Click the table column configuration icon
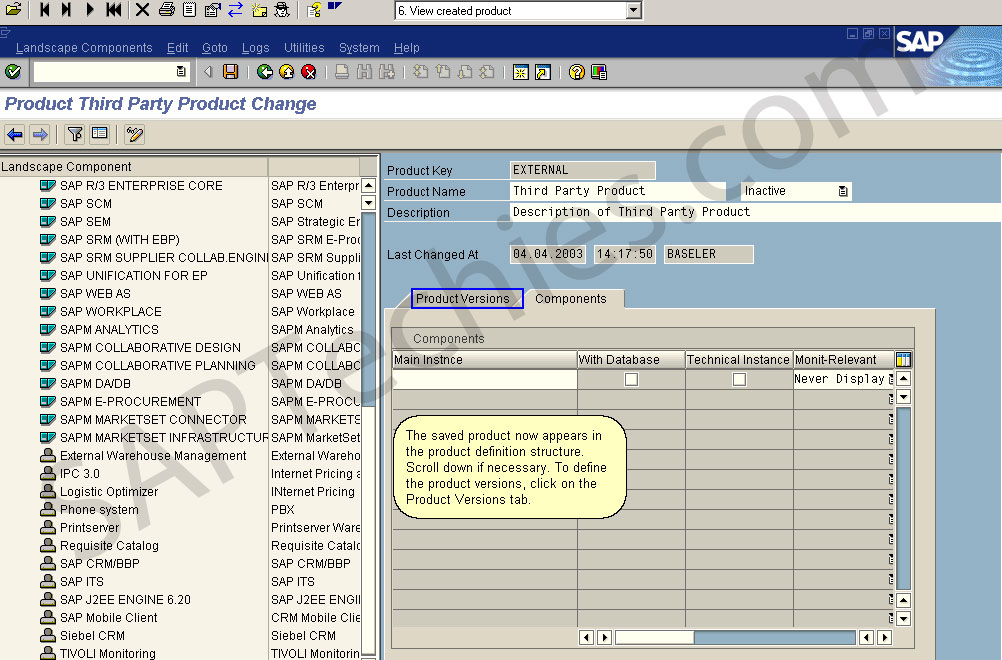 pyautogui.click(x=904, y=360)
